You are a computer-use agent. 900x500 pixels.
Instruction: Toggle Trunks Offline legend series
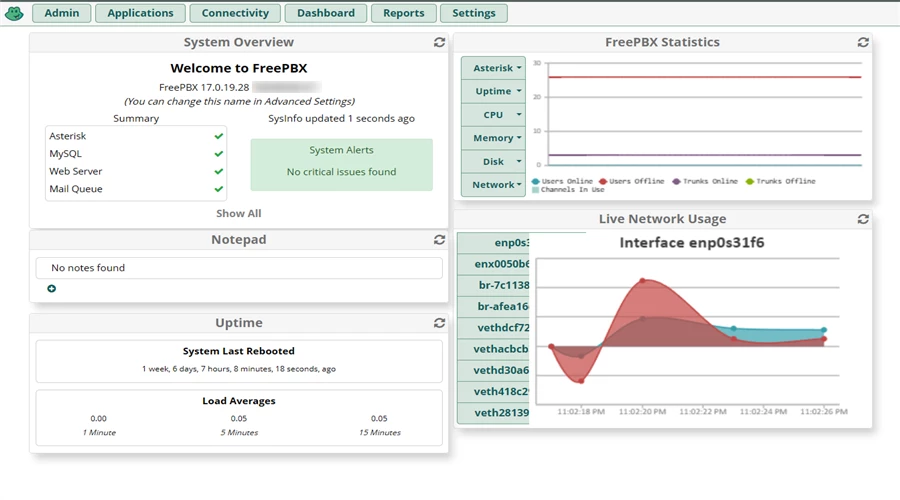[781, 181]
